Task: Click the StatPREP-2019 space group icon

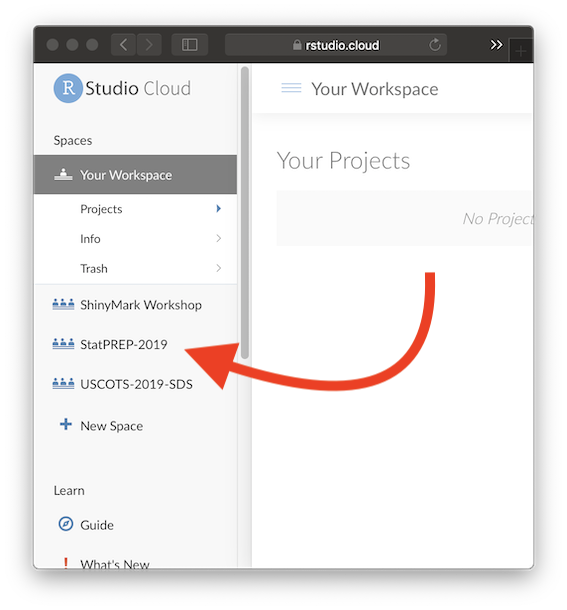Action: coord(63,344)
